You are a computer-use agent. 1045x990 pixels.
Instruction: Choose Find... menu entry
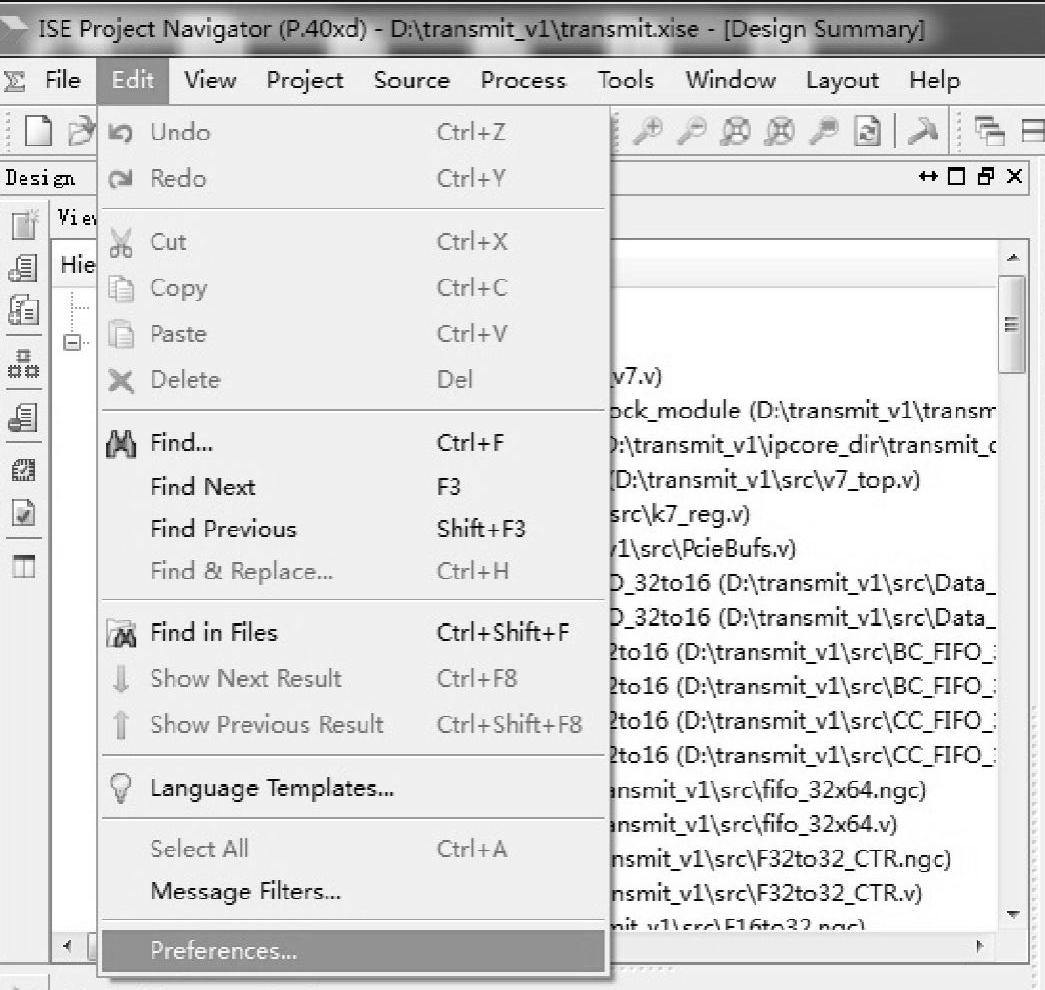tap(353, 443)
